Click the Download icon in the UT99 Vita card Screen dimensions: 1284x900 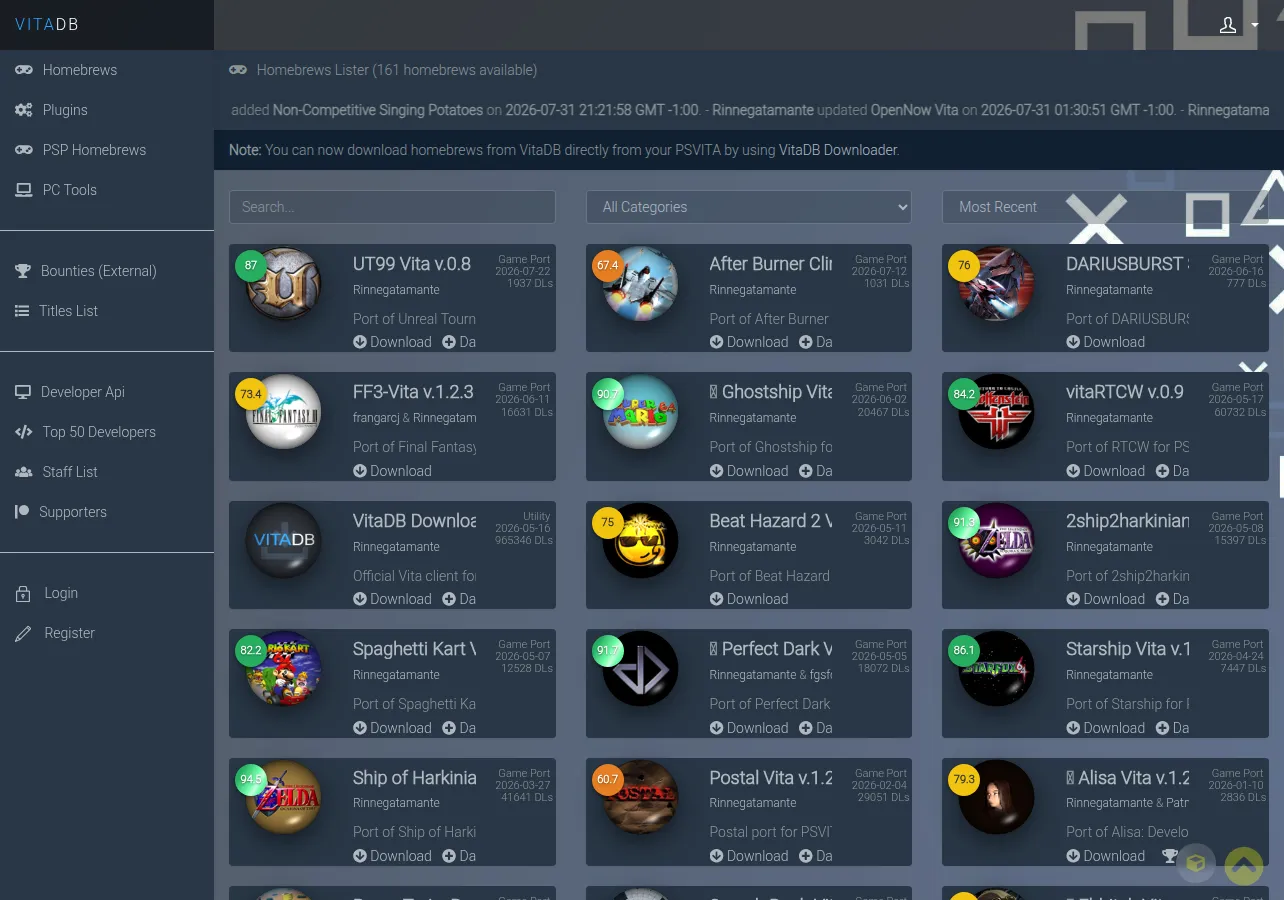pyautogui.click(x=360, y=342)
